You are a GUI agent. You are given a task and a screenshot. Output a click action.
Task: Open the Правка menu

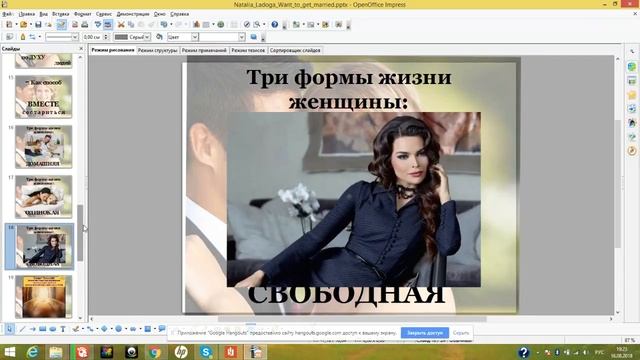click(x=27, y=14)
